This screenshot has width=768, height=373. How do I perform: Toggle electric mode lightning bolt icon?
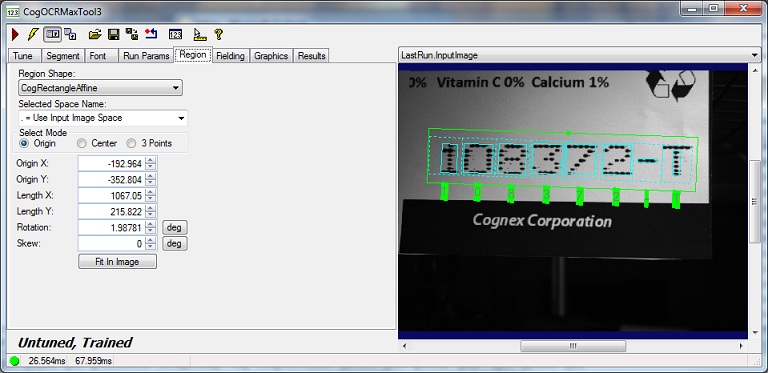pyautogui.click(x=33, y=34)
